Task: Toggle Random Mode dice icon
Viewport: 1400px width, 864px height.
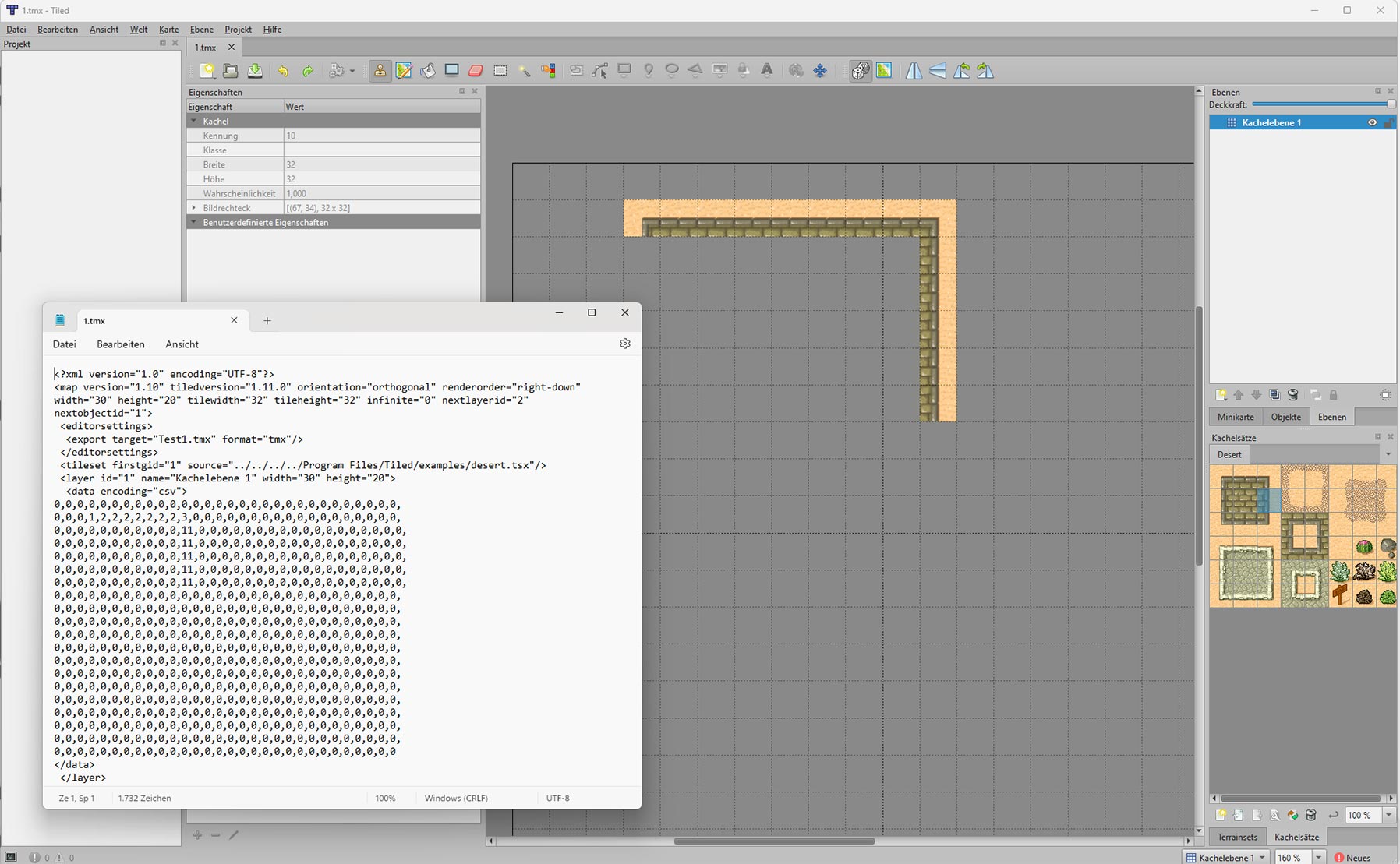Action: [860, 71]
